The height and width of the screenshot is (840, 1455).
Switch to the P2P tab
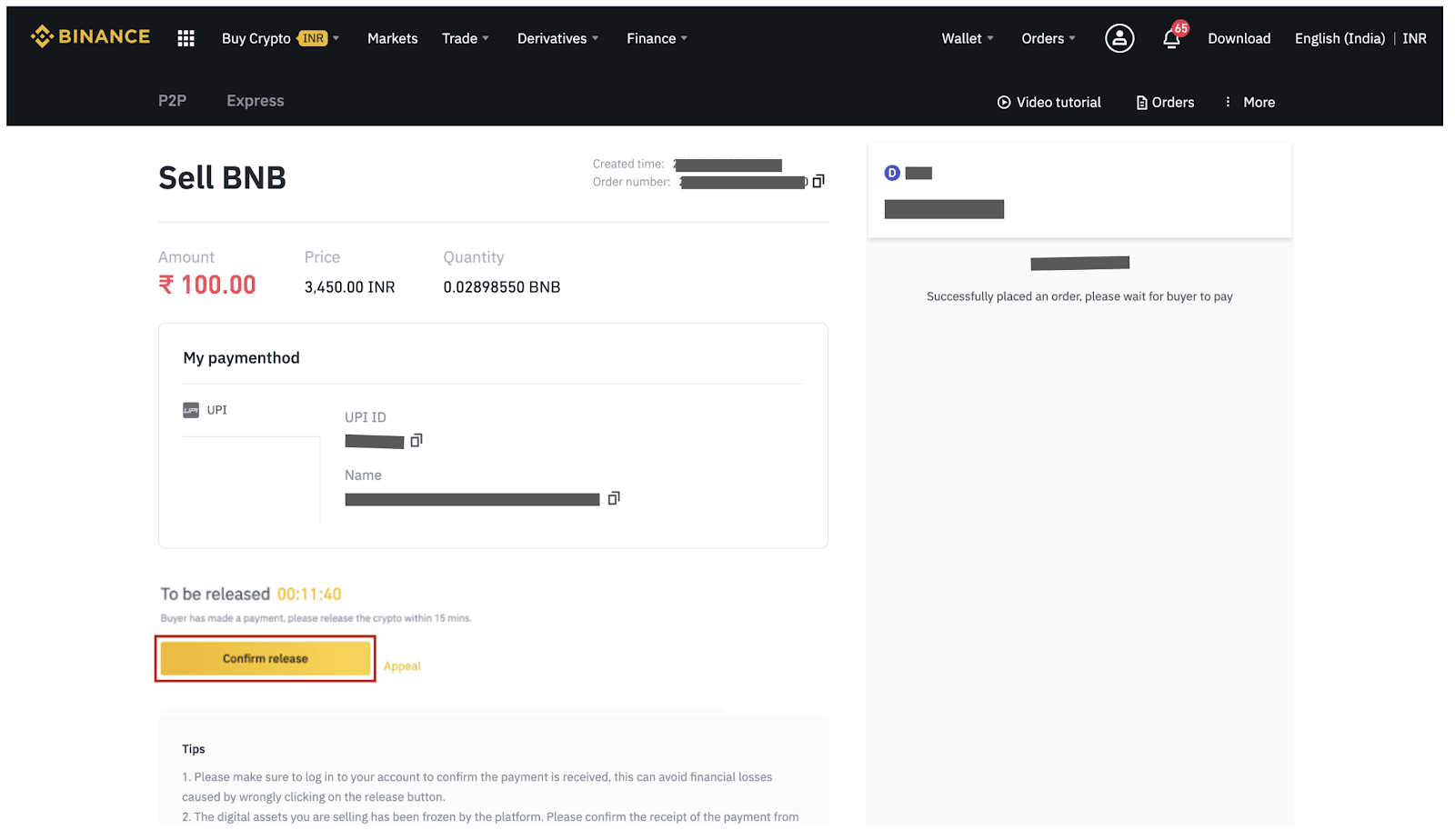pyautogui.click(x=172, y=101)
